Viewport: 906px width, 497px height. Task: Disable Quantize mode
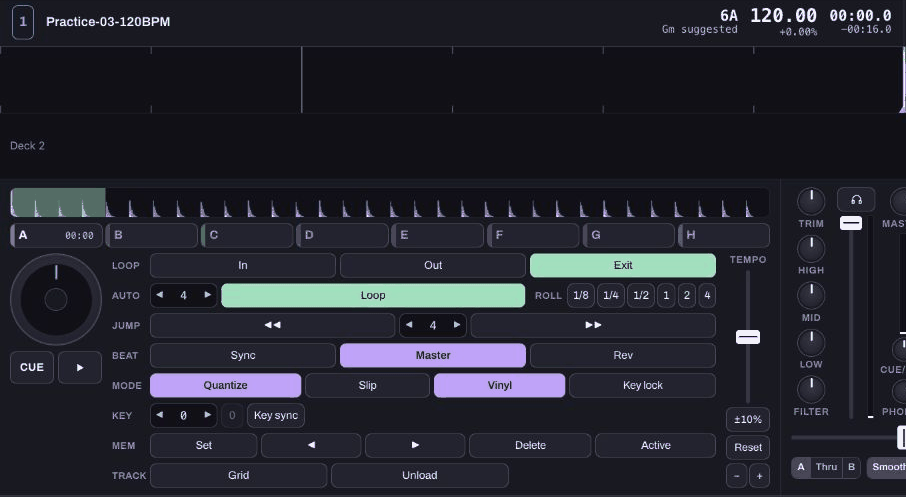click(x=225, y=385)
